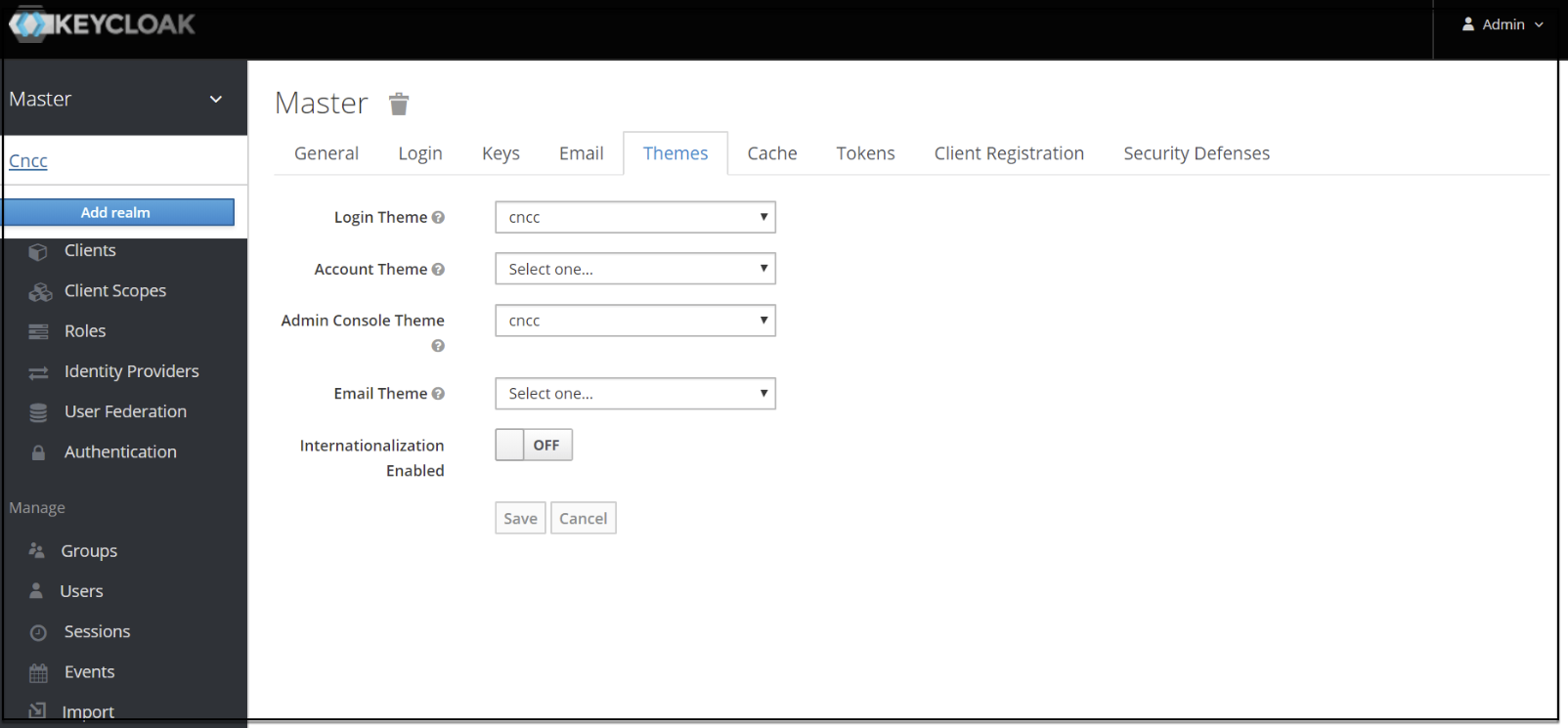The width and height of the screenshot is (1568, 728).
Task: Switch to the Keys tab
Action: pyautogui.click(x=501, y=153)
